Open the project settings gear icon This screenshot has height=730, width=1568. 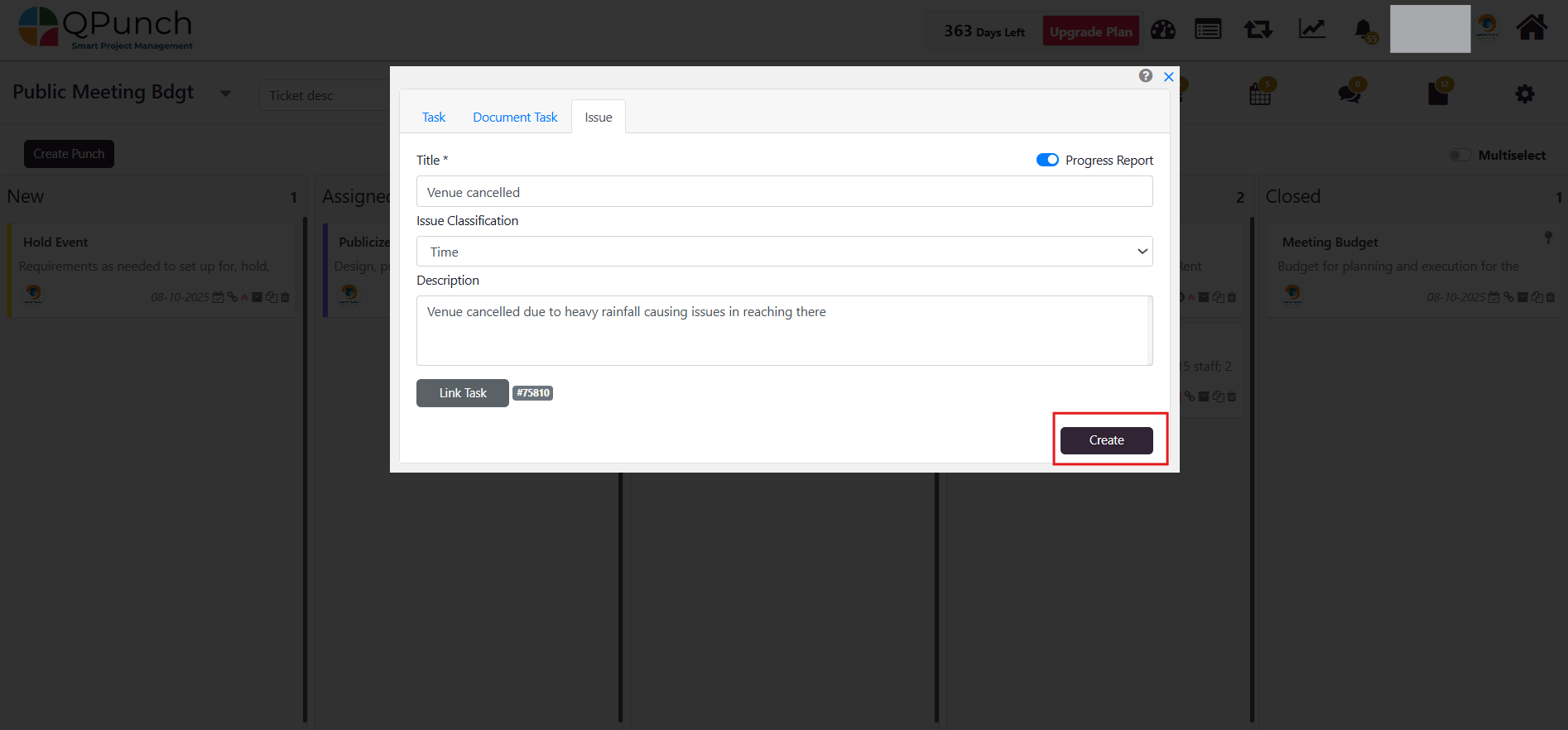(1524, 94)
